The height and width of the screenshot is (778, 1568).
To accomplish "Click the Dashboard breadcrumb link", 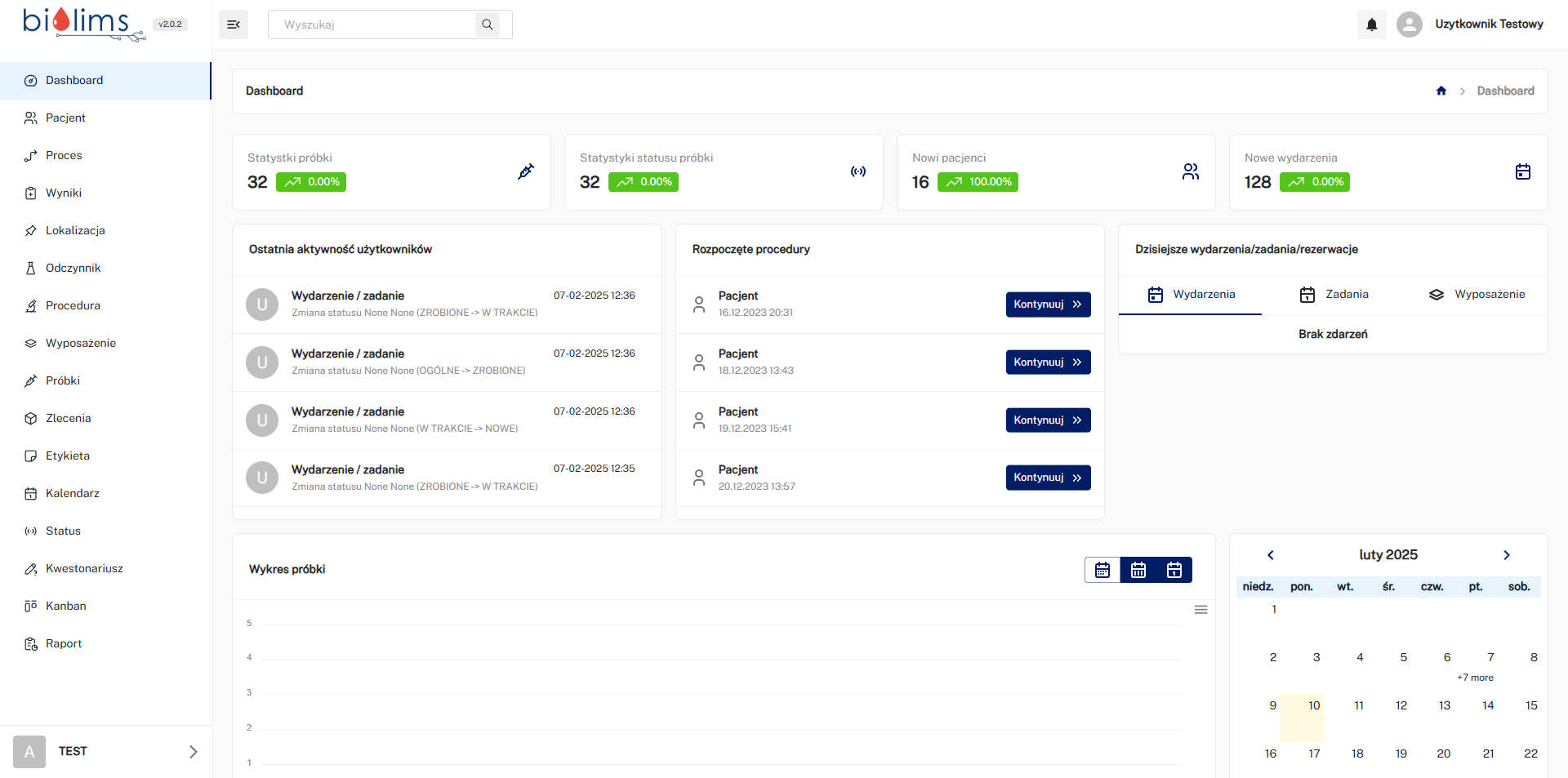I will click(1505, 91).
